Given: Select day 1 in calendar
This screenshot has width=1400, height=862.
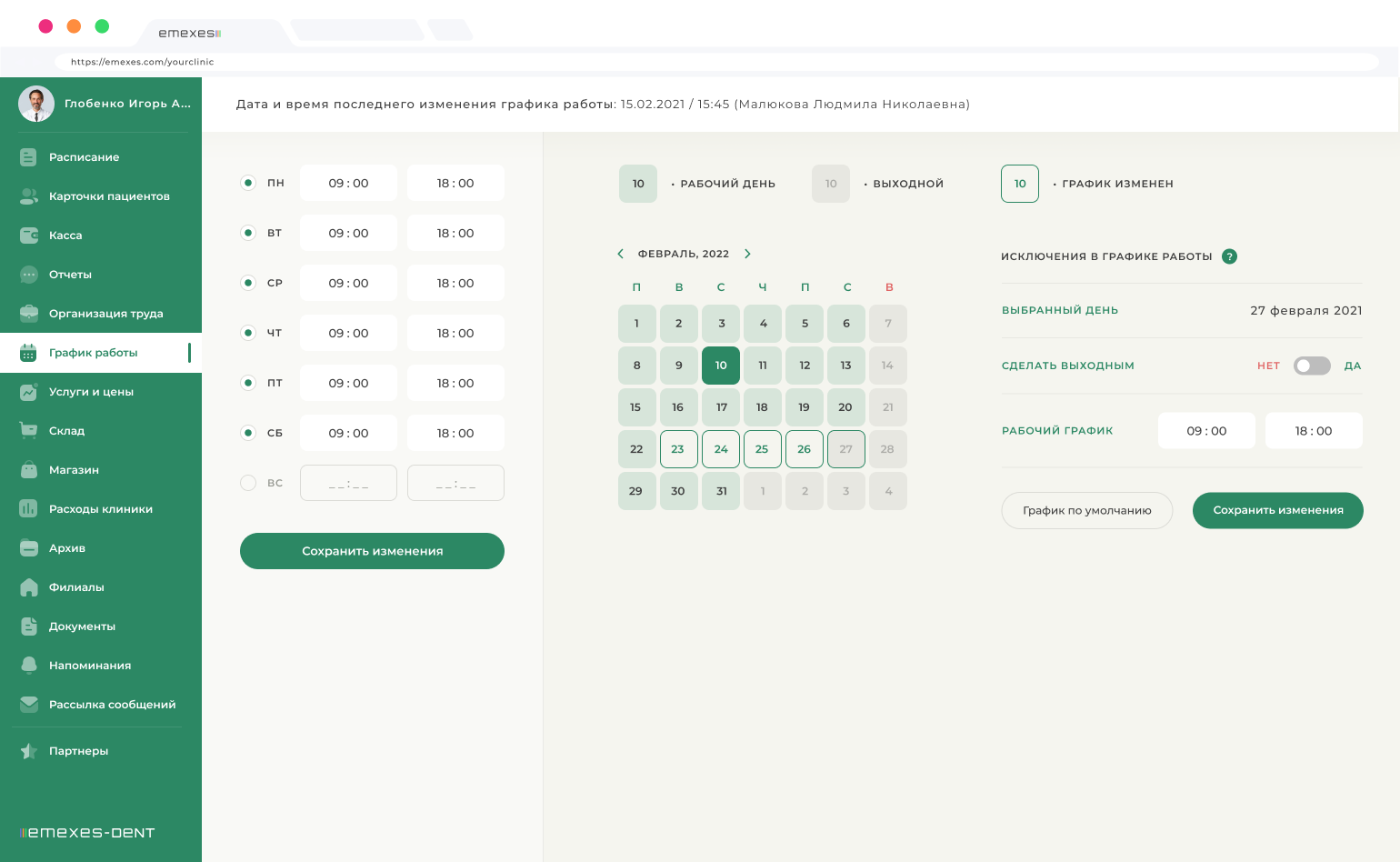Looking at the screenshot, I should [x=637, y=324].
